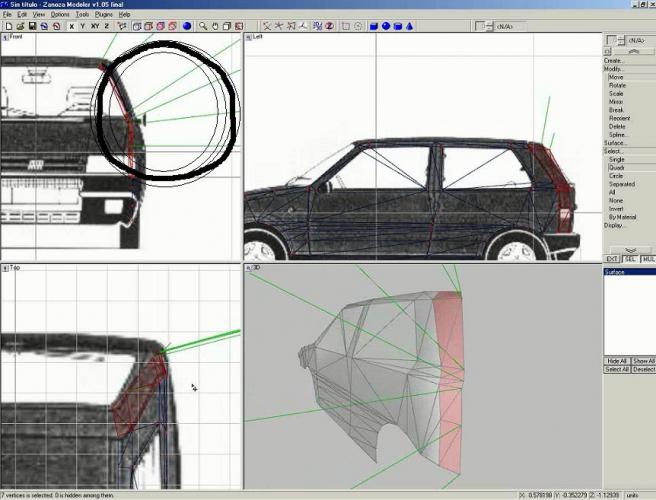
Task: Click the Save disk icon in toolbar
Action: click(32, 26)
